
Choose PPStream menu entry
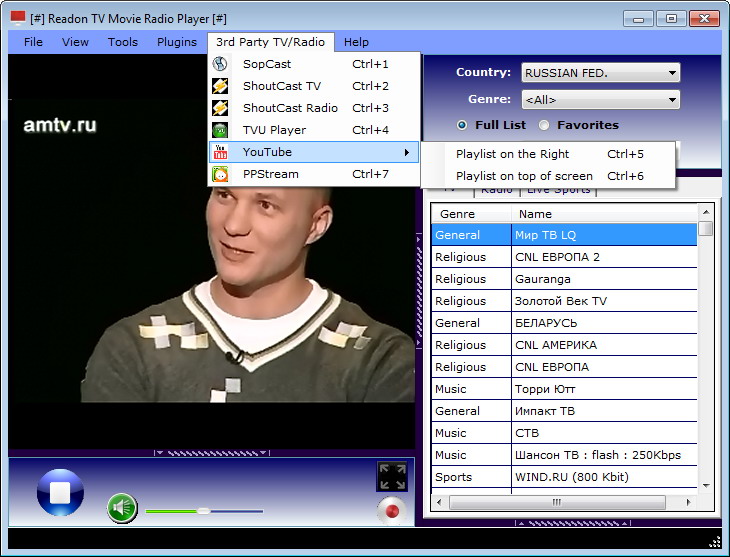[314, 174]
